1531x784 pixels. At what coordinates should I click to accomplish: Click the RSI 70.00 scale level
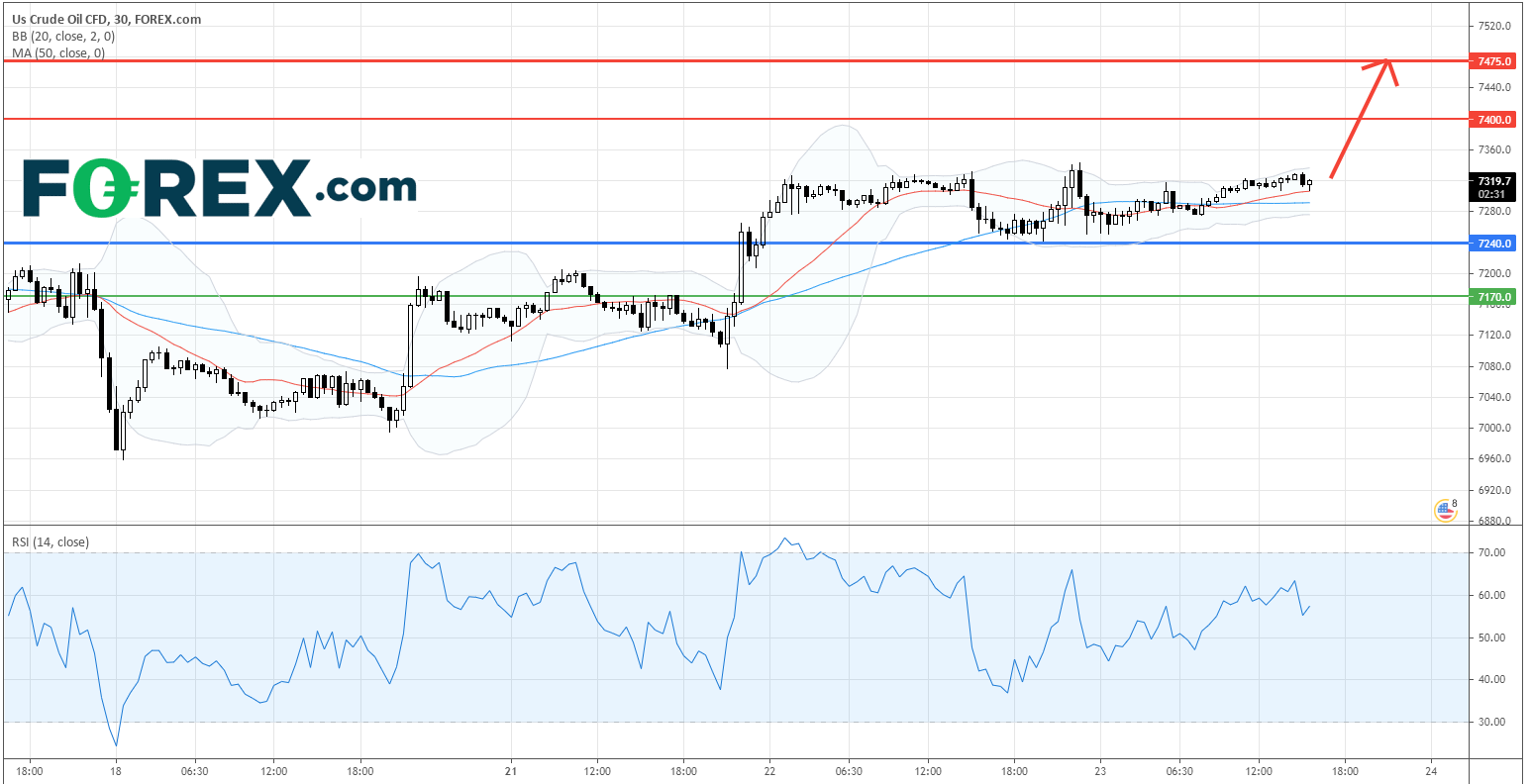click(x=1492, y=552)
